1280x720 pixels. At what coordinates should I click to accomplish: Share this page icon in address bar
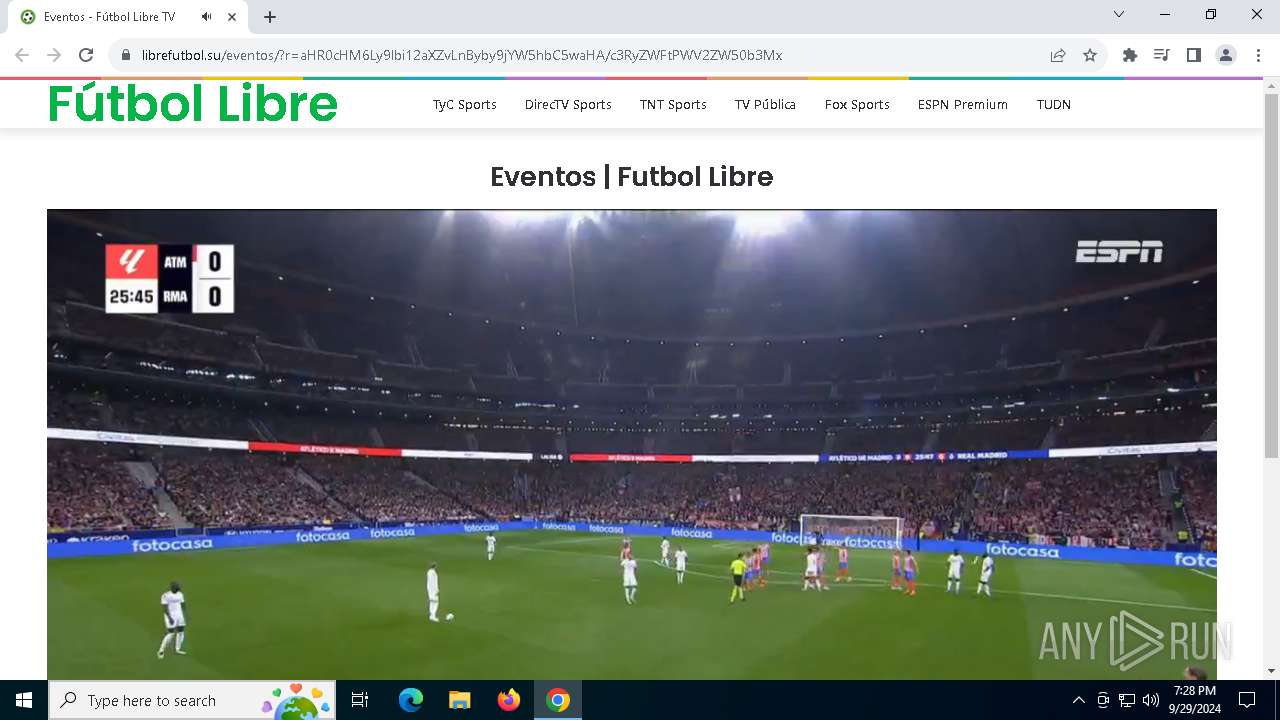[x=1058, y=56]
